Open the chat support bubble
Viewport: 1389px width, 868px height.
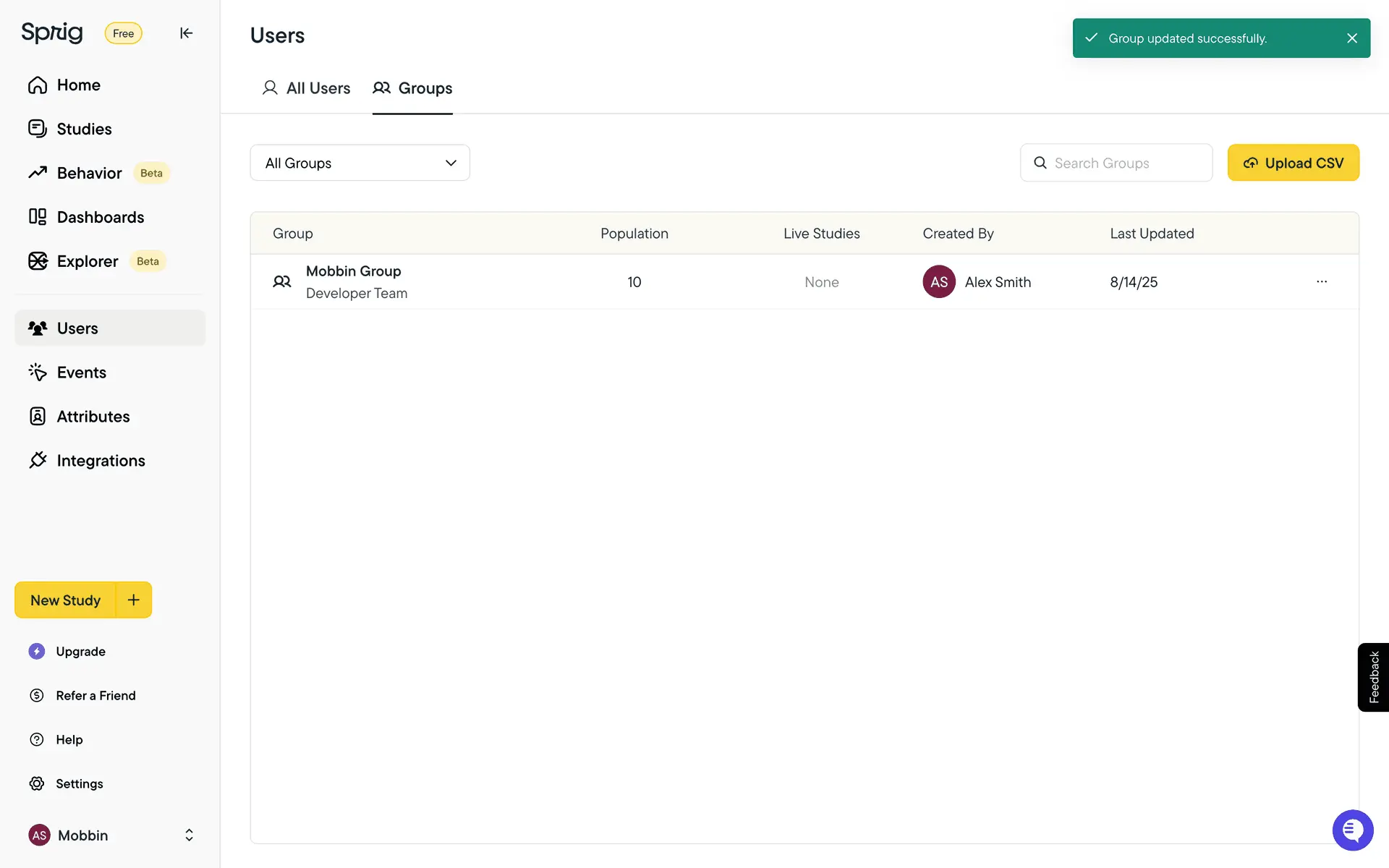1352,830
